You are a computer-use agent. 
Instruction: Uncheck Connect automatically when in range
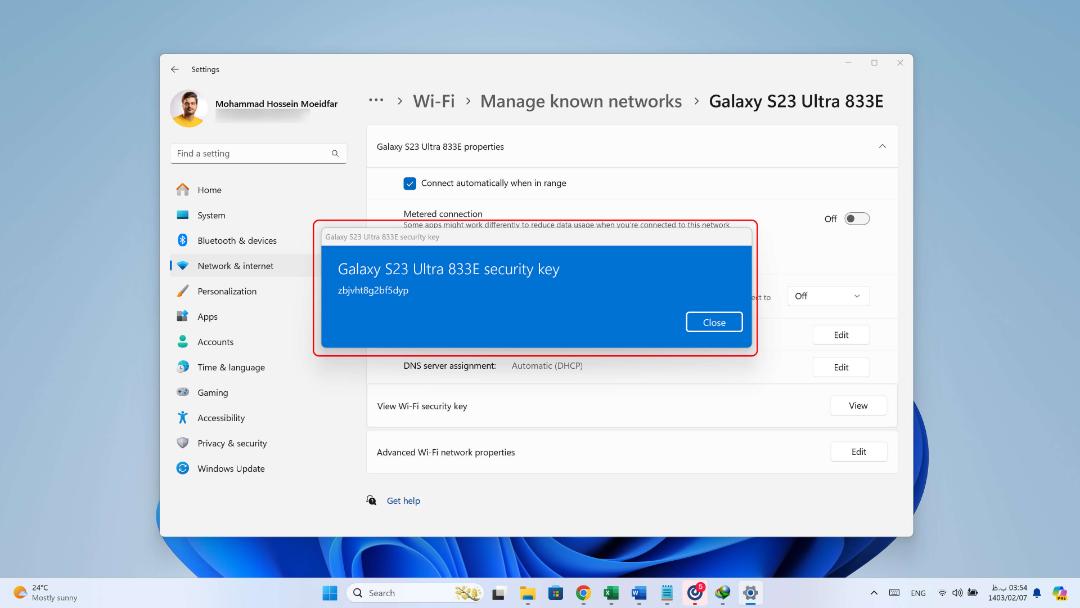coord(410,183)
